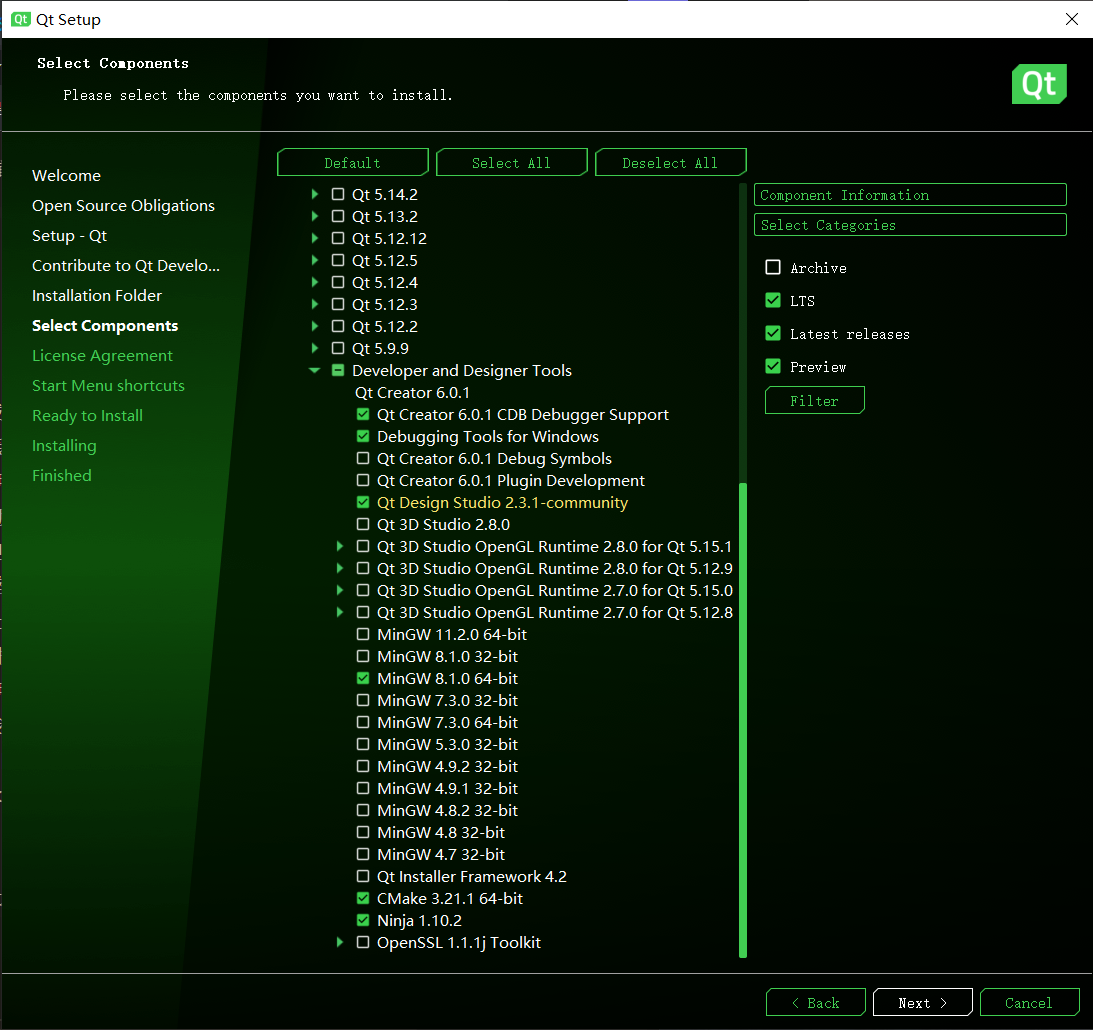Click the green Qt logo in header
The height and width of the screenshot is (1030, 1093).
1039,84
